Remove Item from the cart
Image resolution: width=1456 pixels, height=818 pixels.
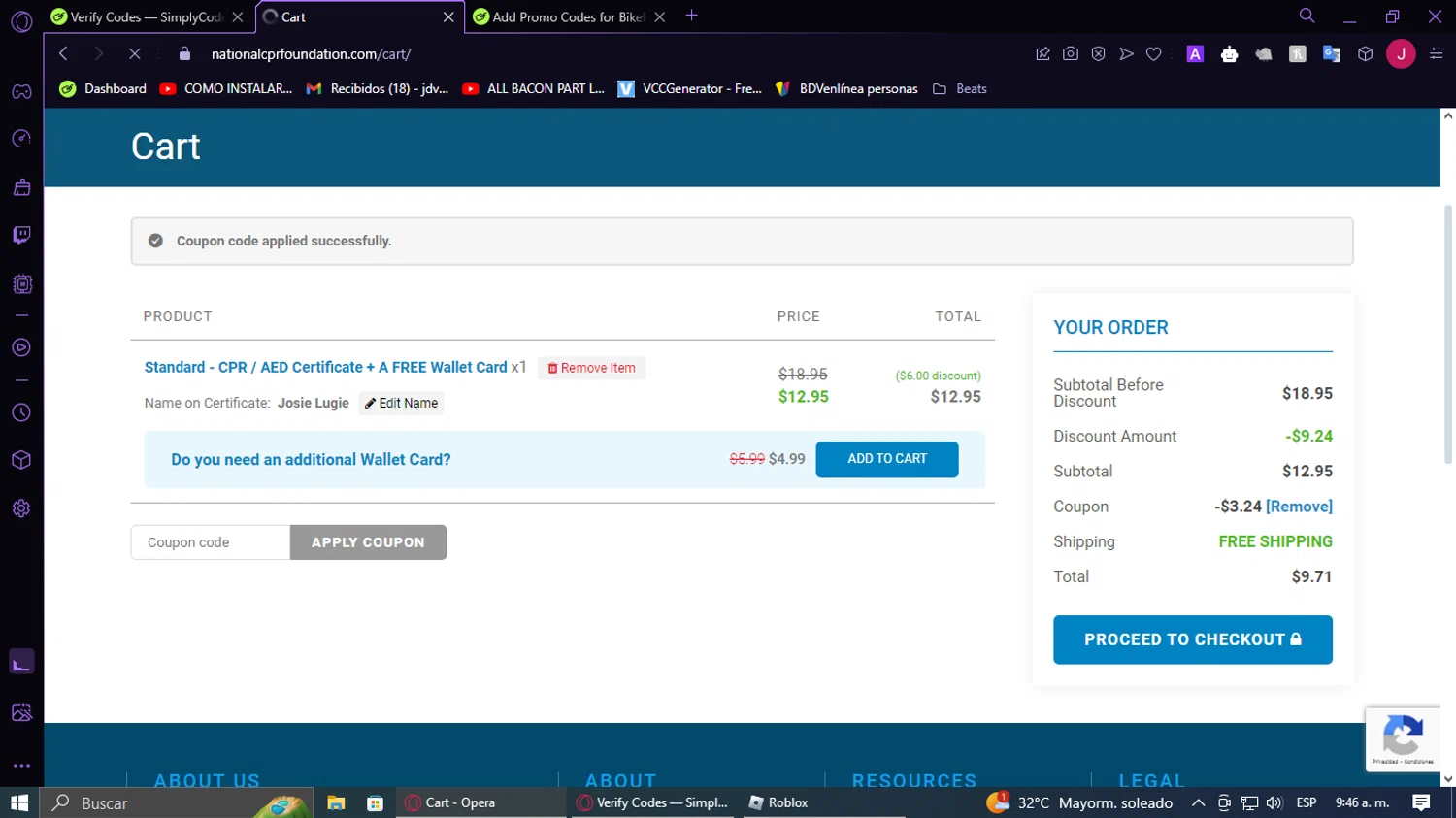(592, 368)
